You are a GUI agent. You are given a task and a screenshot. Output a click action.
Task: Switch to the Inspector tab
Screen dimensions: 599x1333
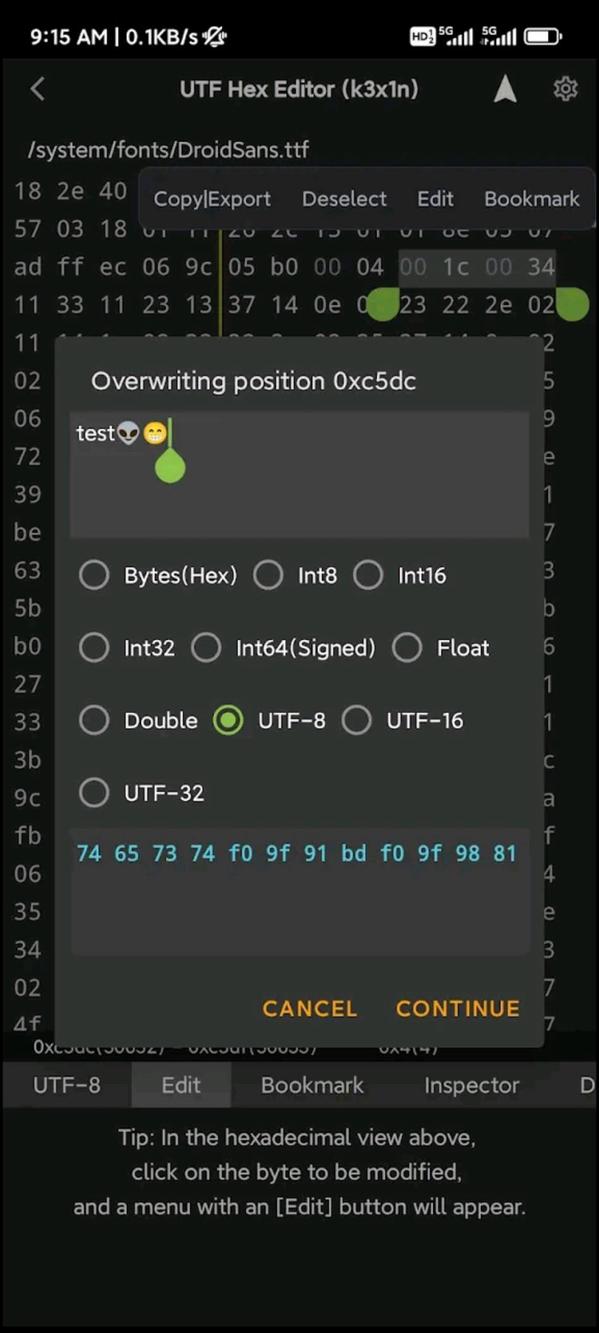click(471, 1085)
